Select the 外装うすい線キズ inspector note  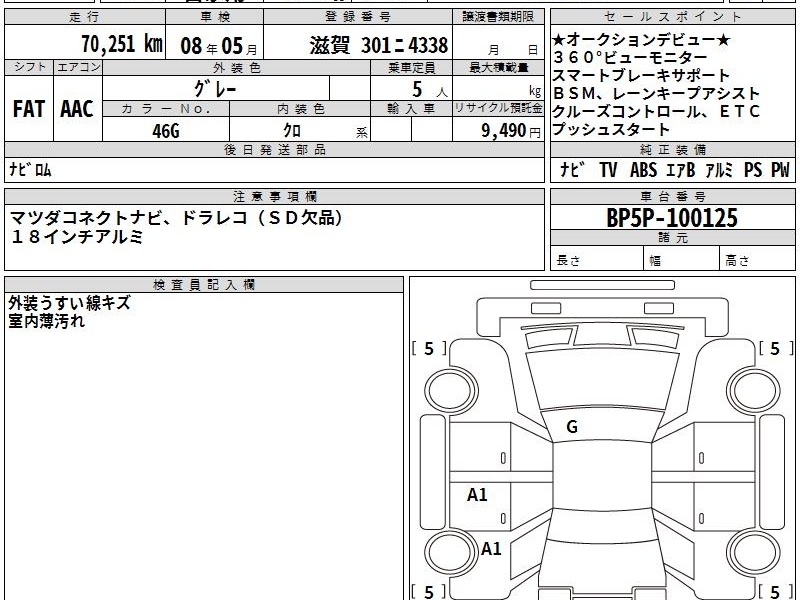69,303
